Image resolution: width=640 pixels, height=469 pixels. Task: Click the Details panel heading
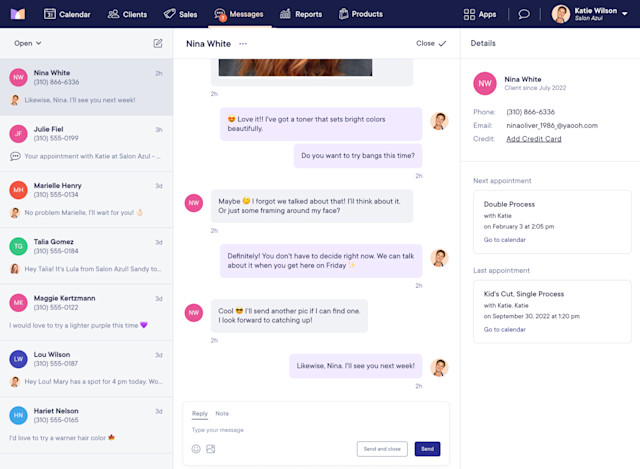(483, 43)
